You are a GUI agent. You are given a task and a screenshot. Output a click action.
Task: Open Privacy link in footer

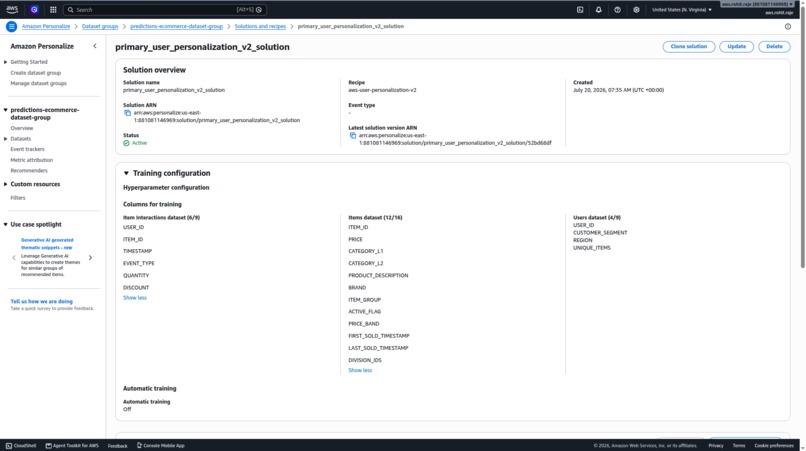click(716, 445)
